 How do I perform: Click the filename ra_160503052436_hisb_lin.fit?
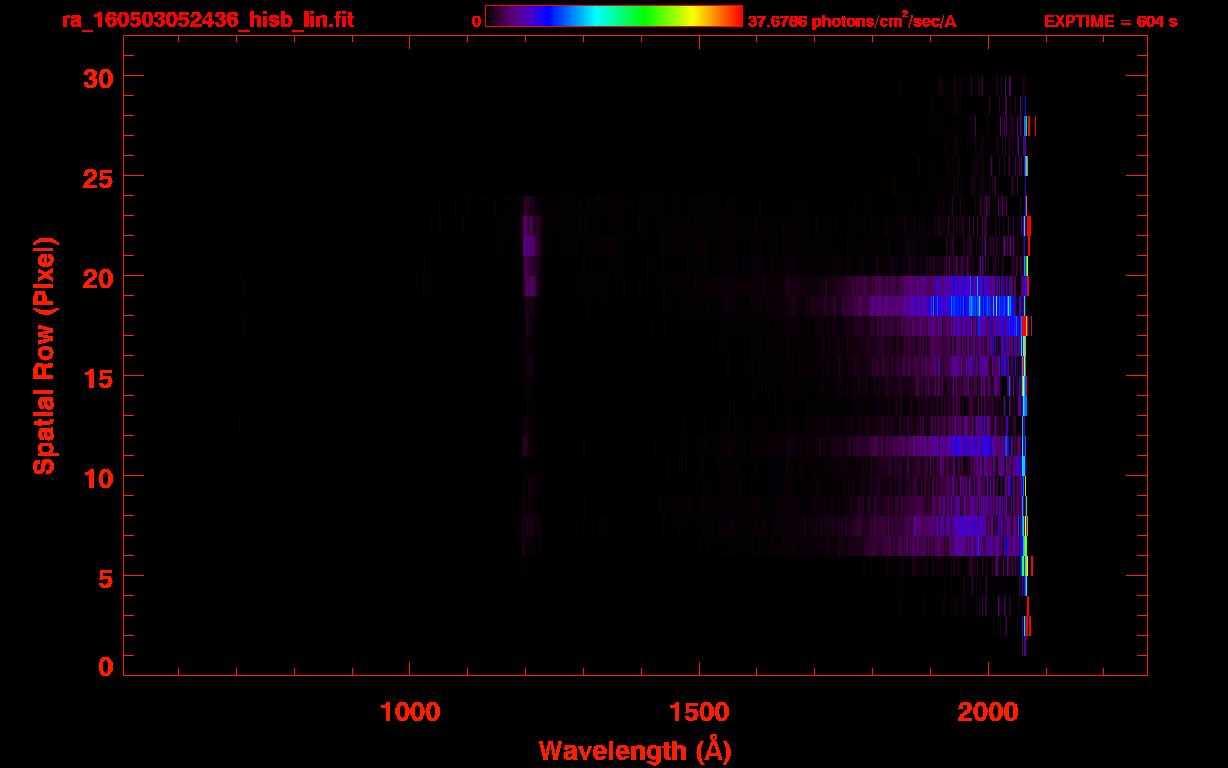[207, 20]
